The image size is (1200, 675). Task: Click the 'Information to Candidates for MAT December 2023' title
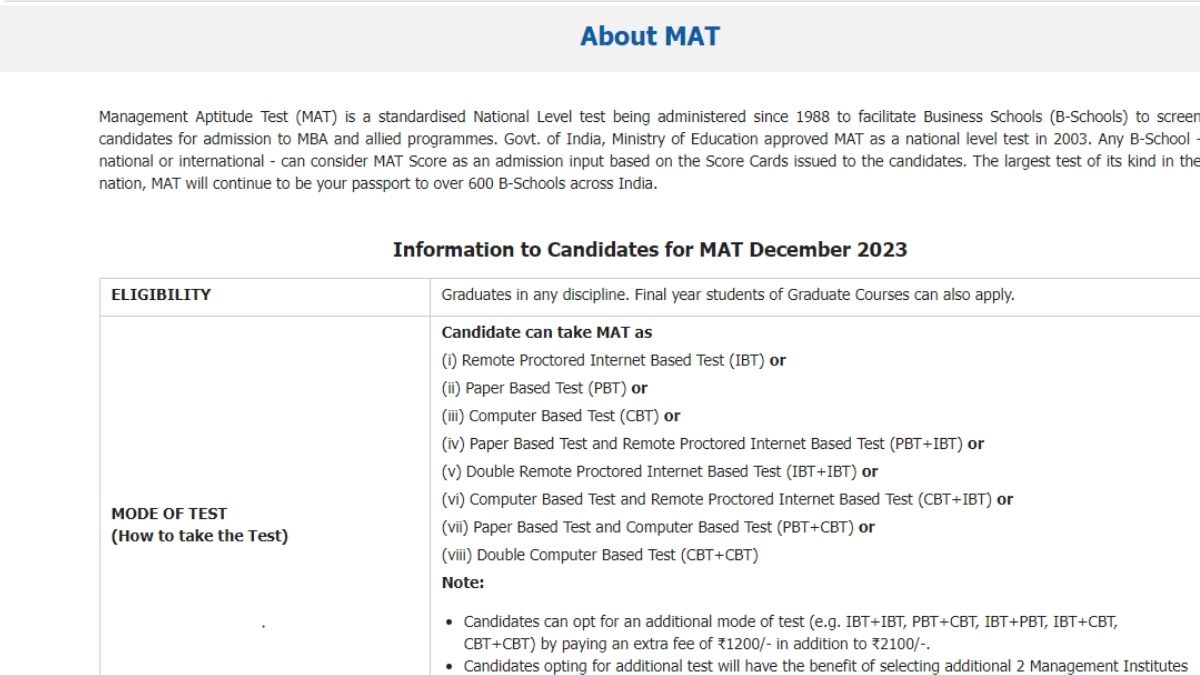click(x=650, y=249)
